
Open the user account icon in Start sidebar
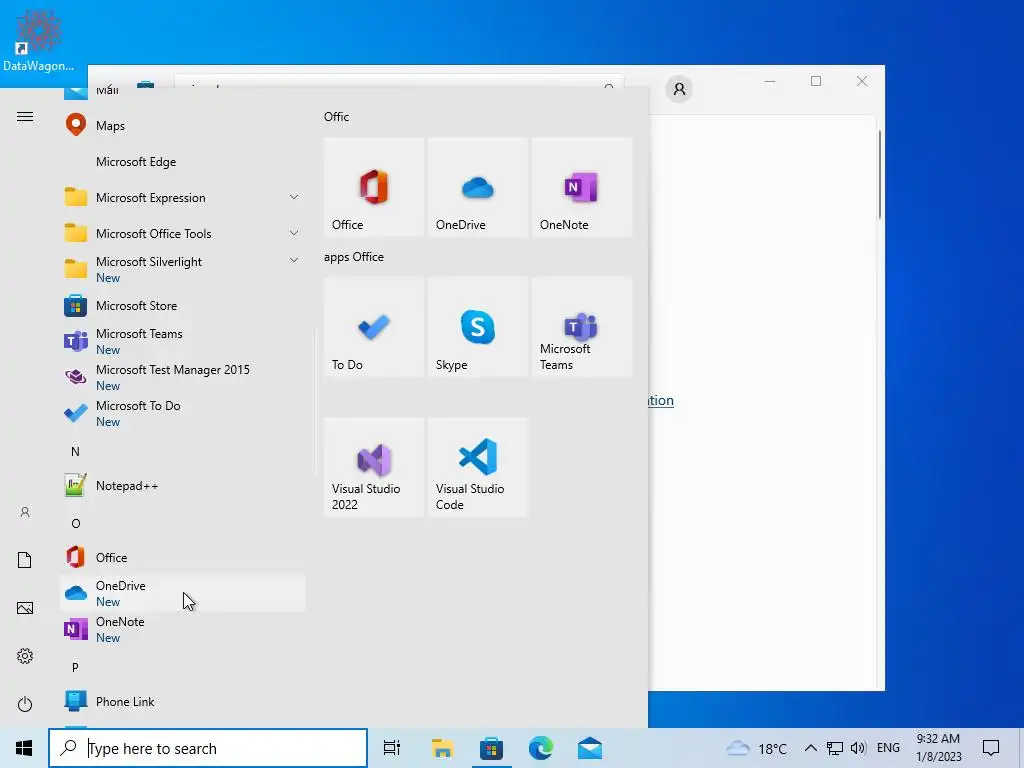click(25, 512)
